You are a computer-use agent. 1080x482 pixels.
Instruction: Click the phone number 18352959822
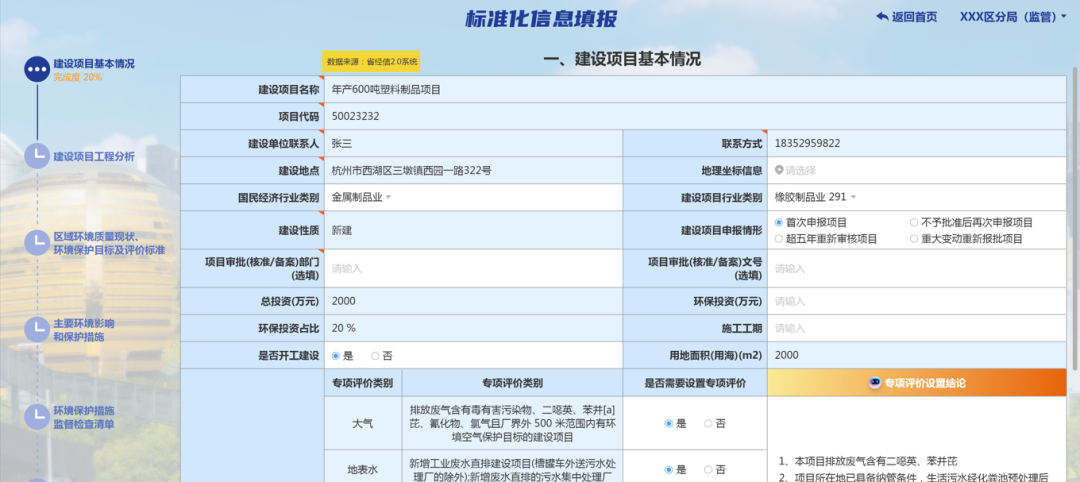click(x=807, y=143)
